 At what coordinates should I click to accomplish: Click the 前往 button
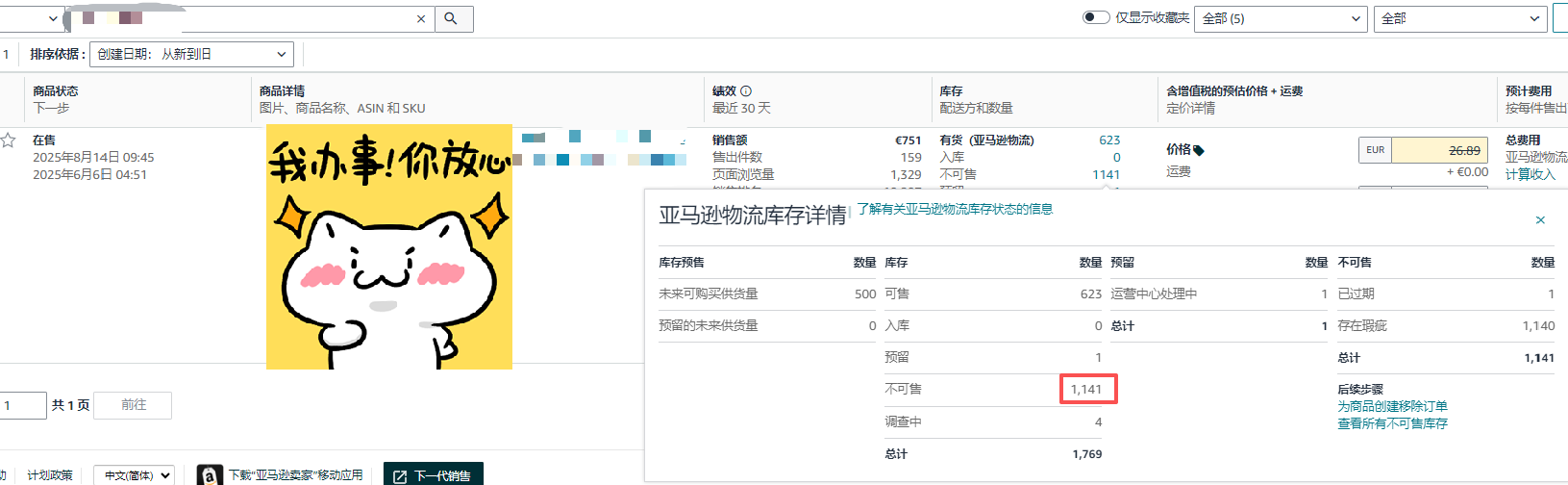pos(134,405)
